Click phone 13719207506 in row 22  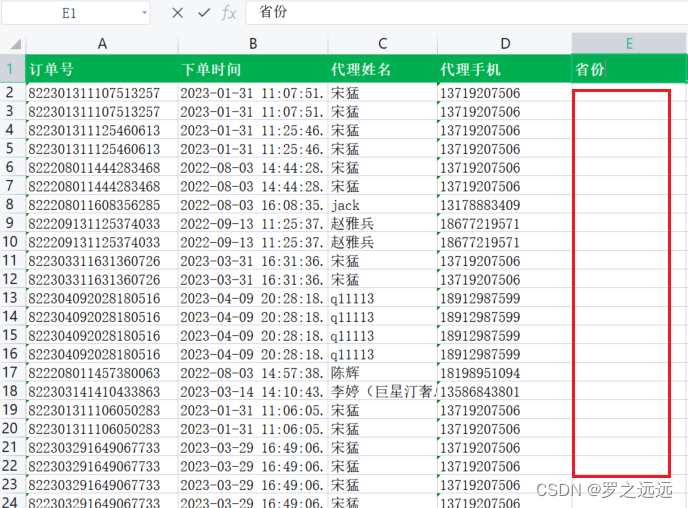pos(505,466)
